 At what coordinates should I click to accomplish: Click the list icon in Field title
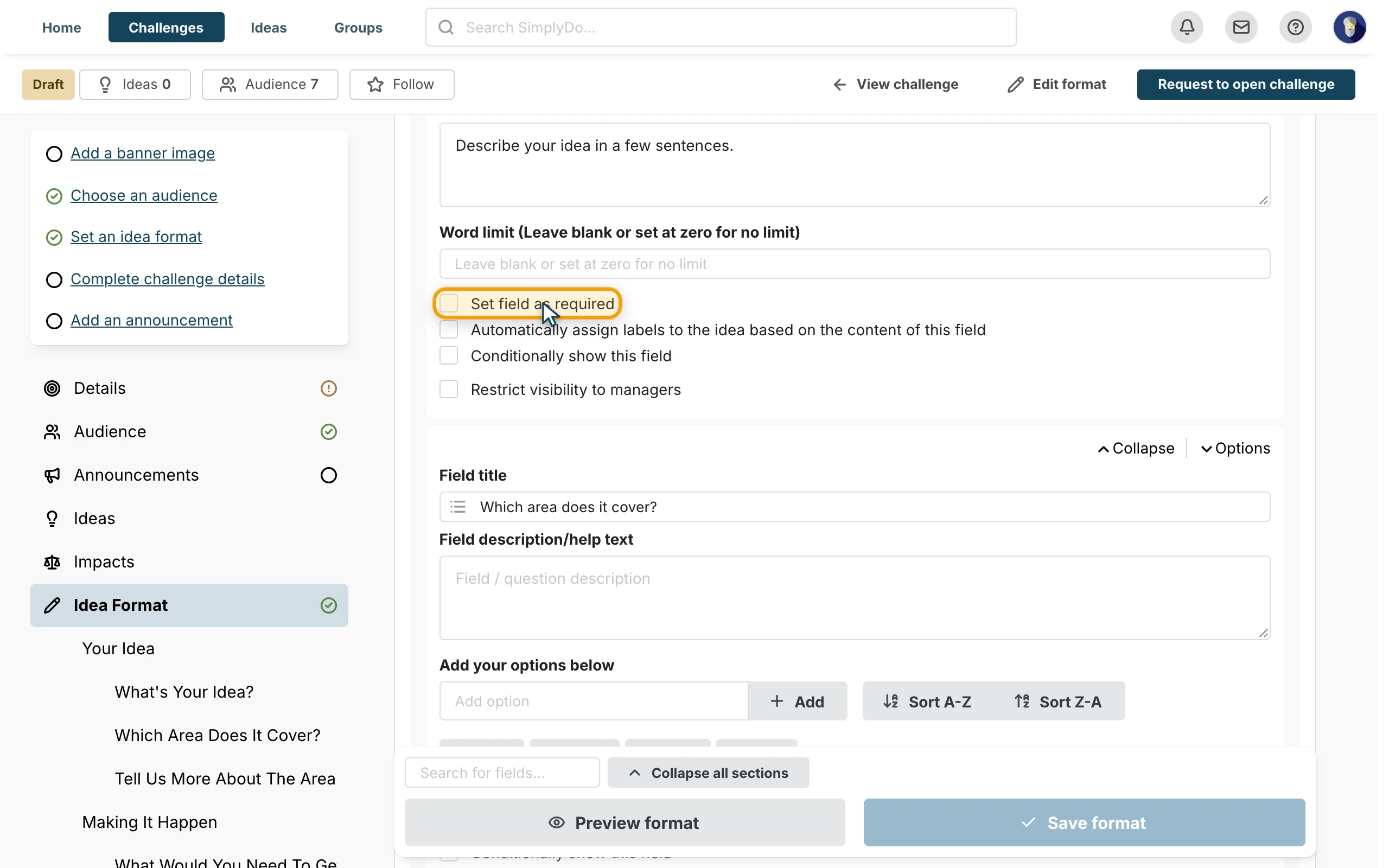[x=458, y=507]
